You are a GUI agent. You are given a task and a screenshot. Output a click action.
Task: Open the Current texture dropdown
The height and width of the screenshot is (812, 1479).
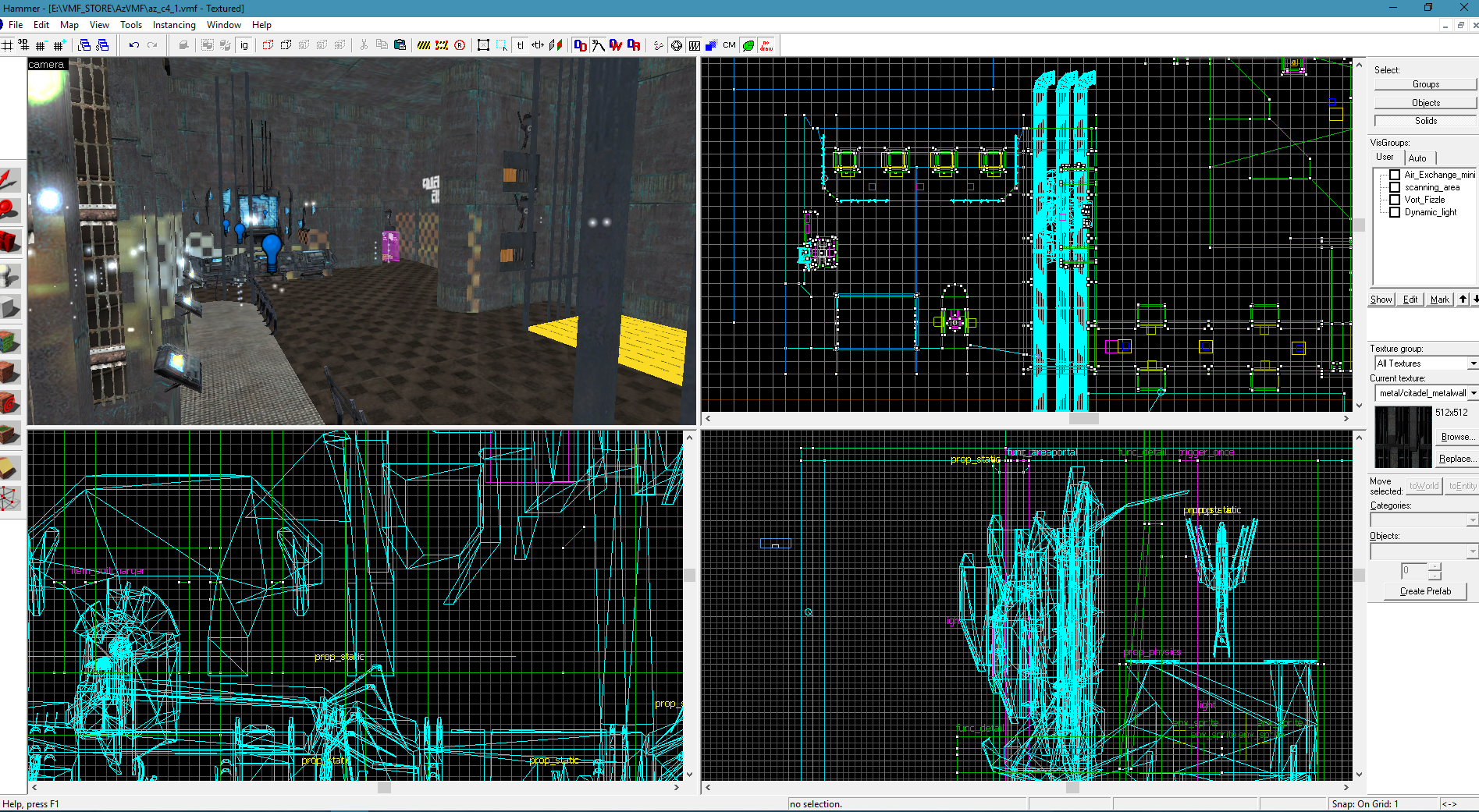pyautogui.click(x=1472, y=393)
